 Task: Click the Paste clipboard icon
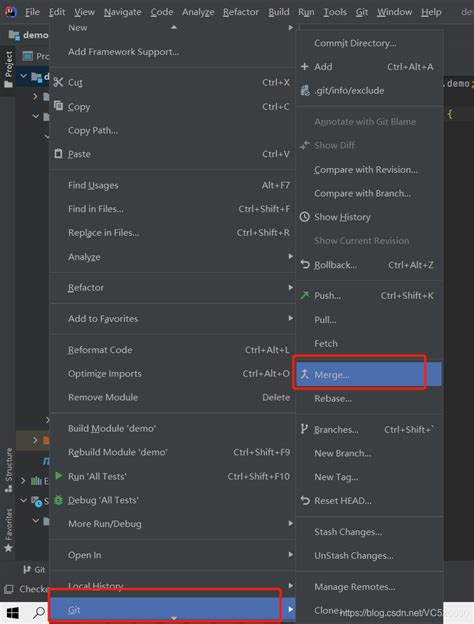(x=59, y=153)
